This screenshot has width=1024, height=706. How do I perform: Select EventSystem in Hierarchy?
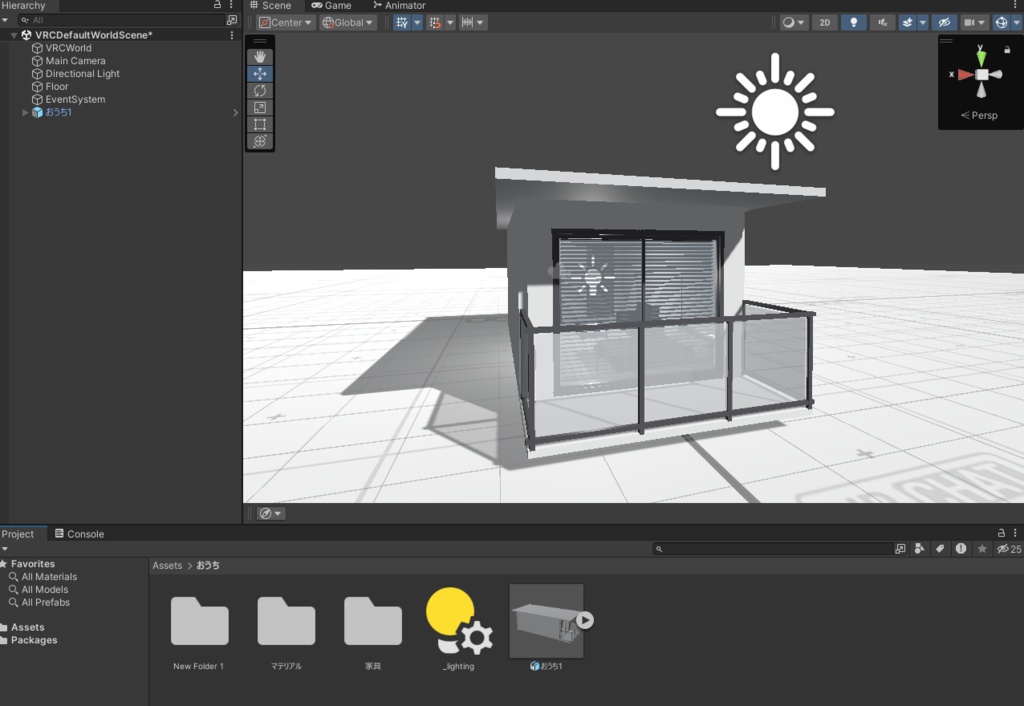pyautogui.click(x=75, y=99)
